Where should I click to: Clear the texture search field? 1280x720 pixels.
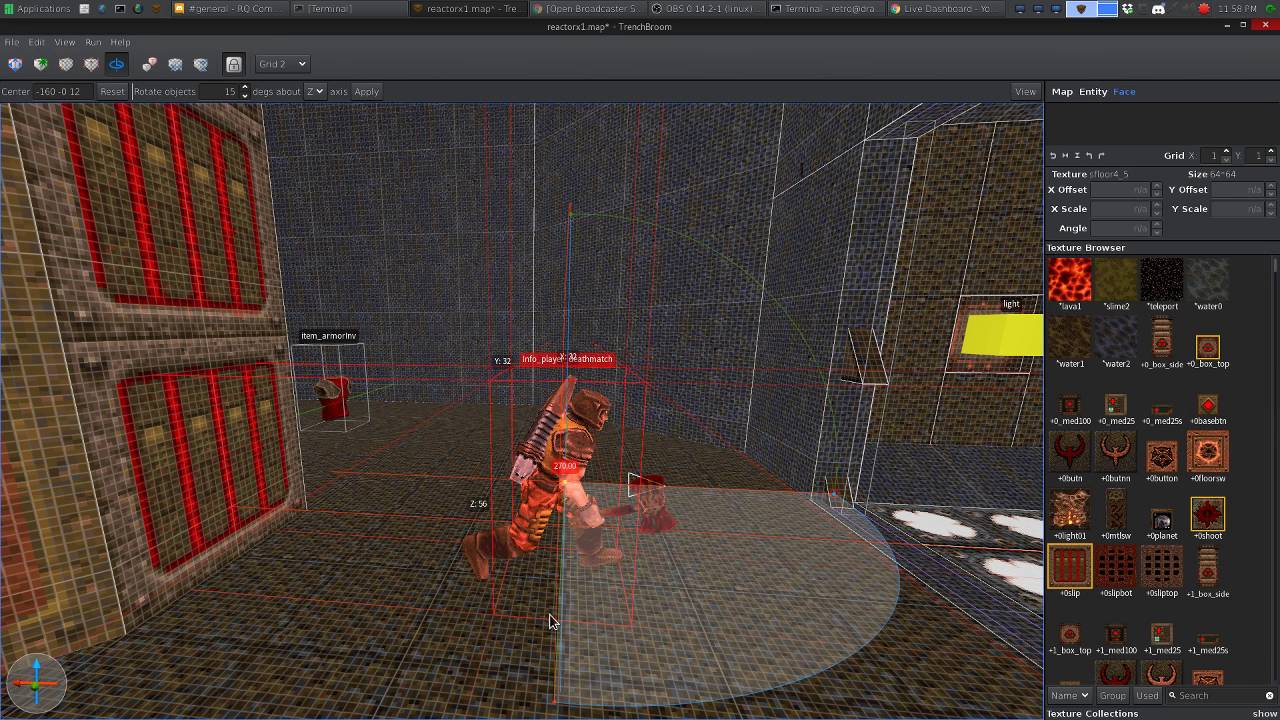click(x=1270, y=696)
